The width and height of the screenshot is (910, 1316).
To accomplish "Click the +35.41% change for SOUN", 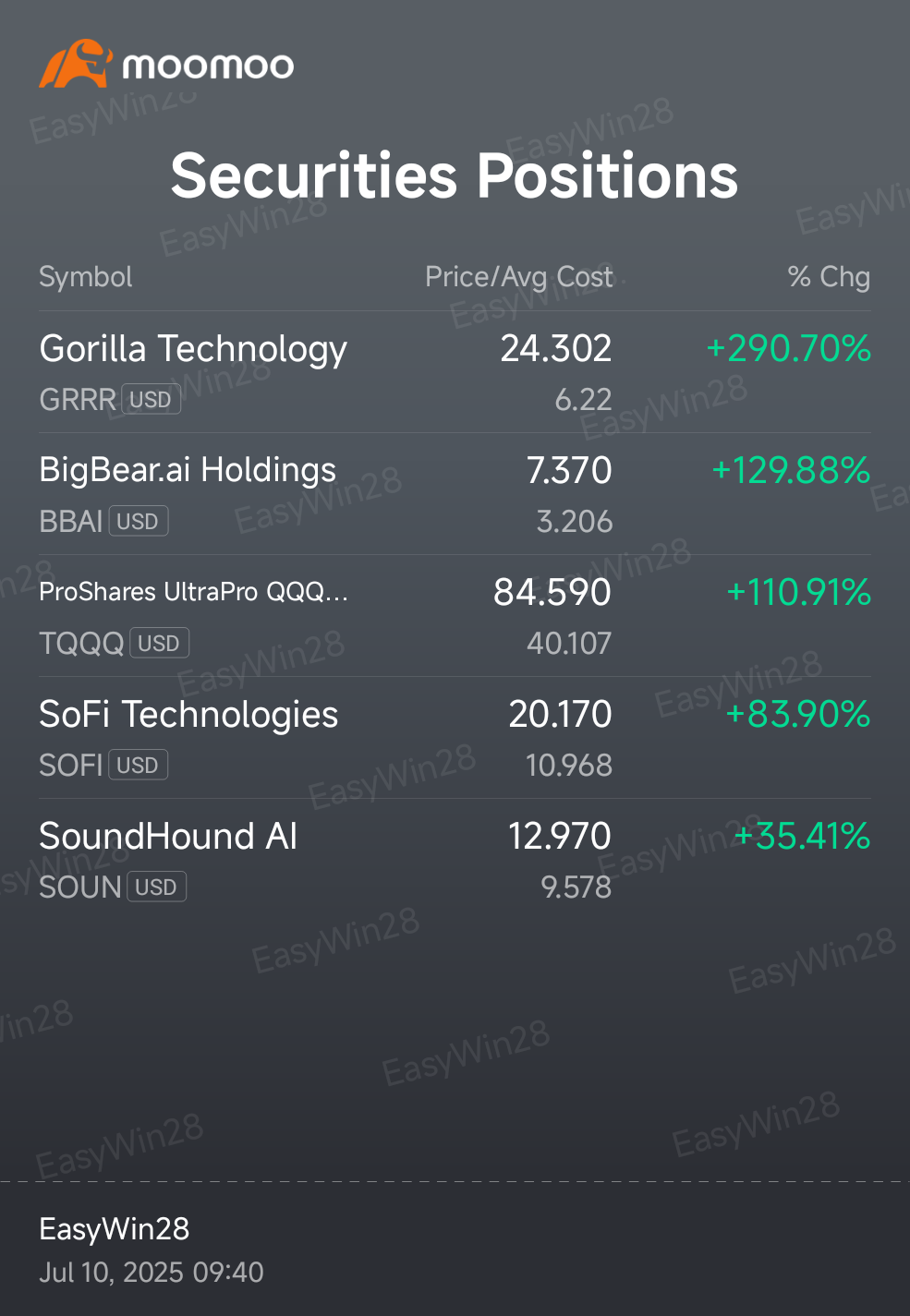I will [x=802, y=837].
